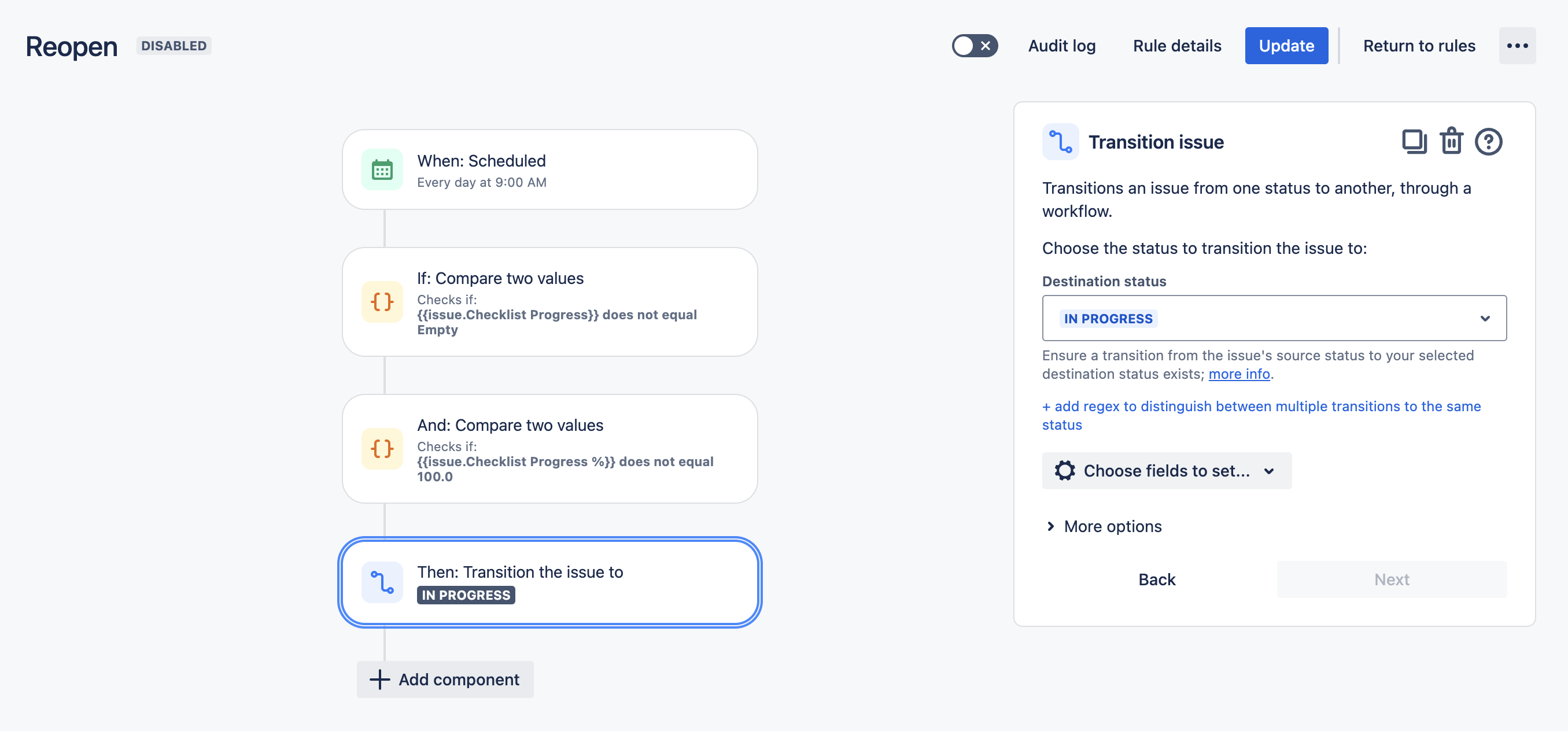The image size is (1568, 731).
Task: Open Rule details
Action: coord(1176,46)
